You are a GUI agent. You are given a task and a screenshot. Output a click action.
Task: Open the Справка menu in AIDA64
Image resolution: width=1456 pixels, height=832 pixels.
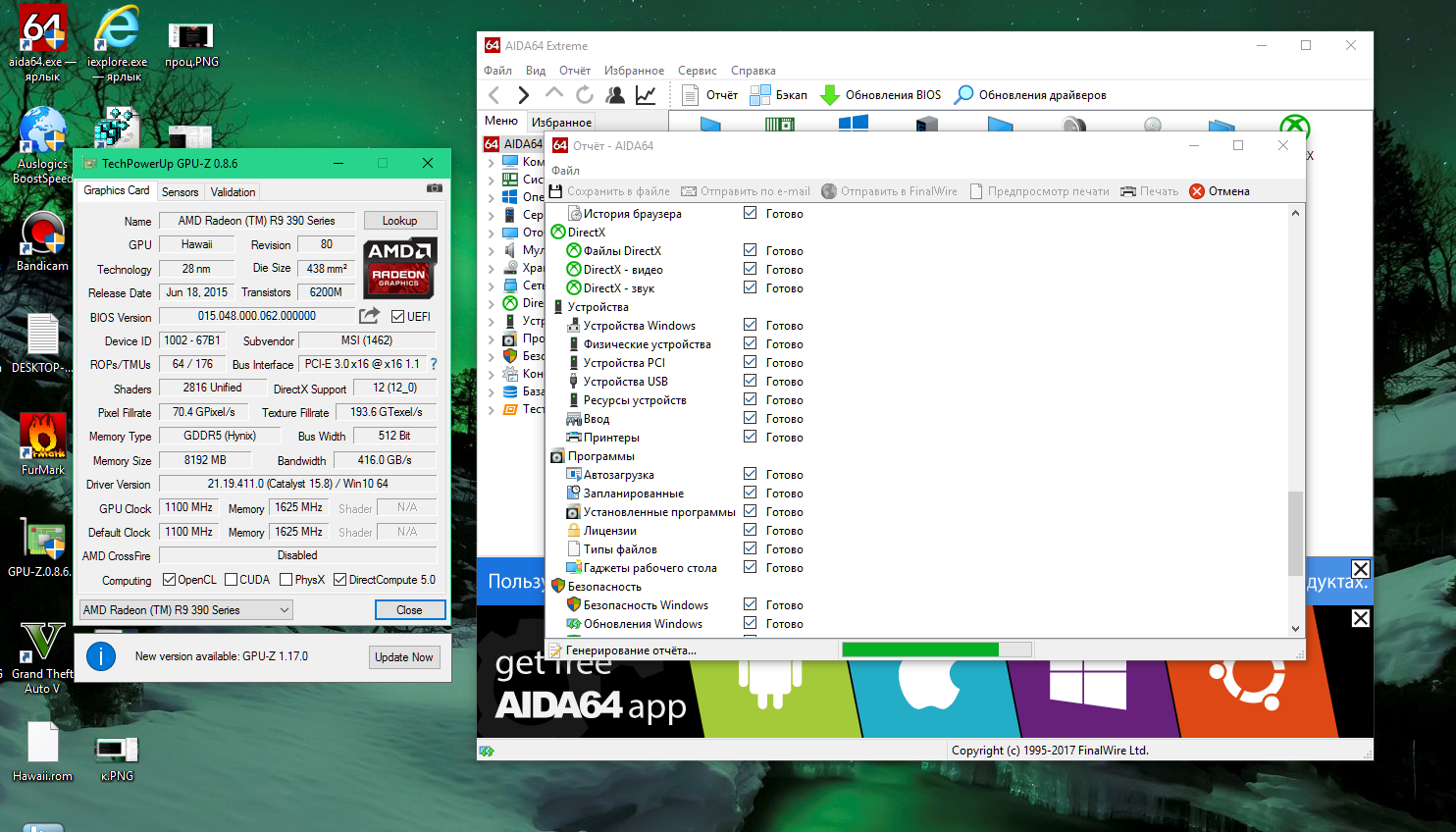point(754,71)
